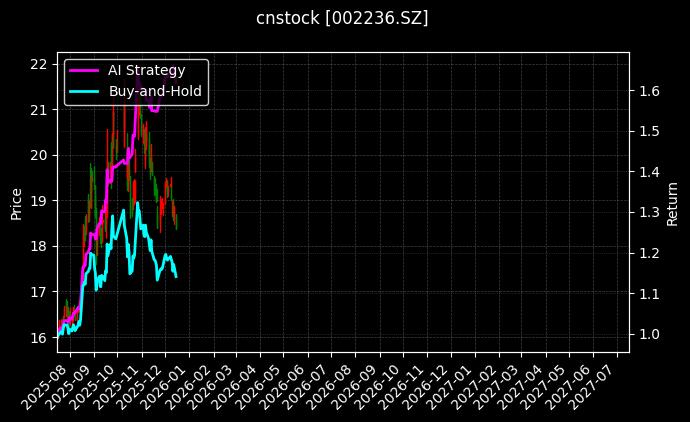Click the 16 price tick label
Image resolution: width=690 pixels, height=422 pixels.
[x=38, y=337]
